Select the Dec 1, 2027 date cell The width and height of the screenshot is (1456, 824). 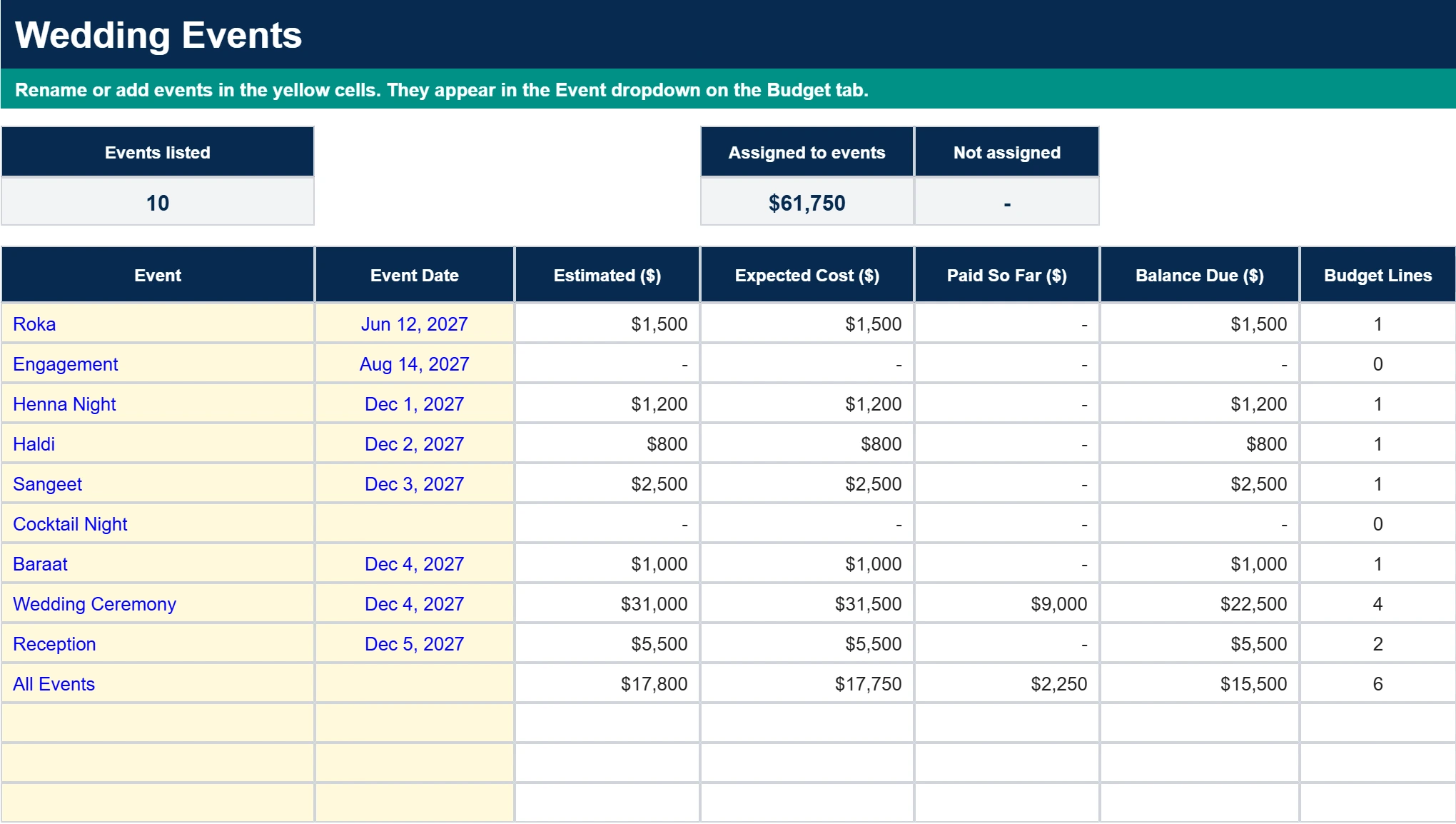coord(415,404)
